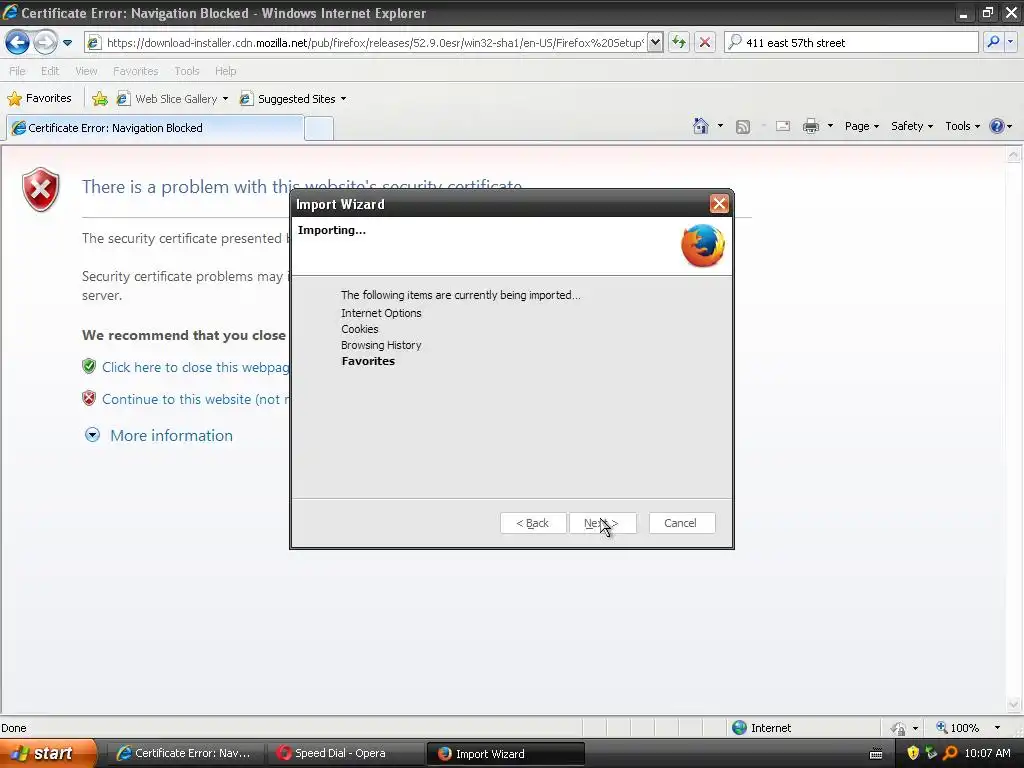Image resolution: width=1024 pixels, height=768 pixels.
Task: Open the Help menu
Action: point(225,71)
